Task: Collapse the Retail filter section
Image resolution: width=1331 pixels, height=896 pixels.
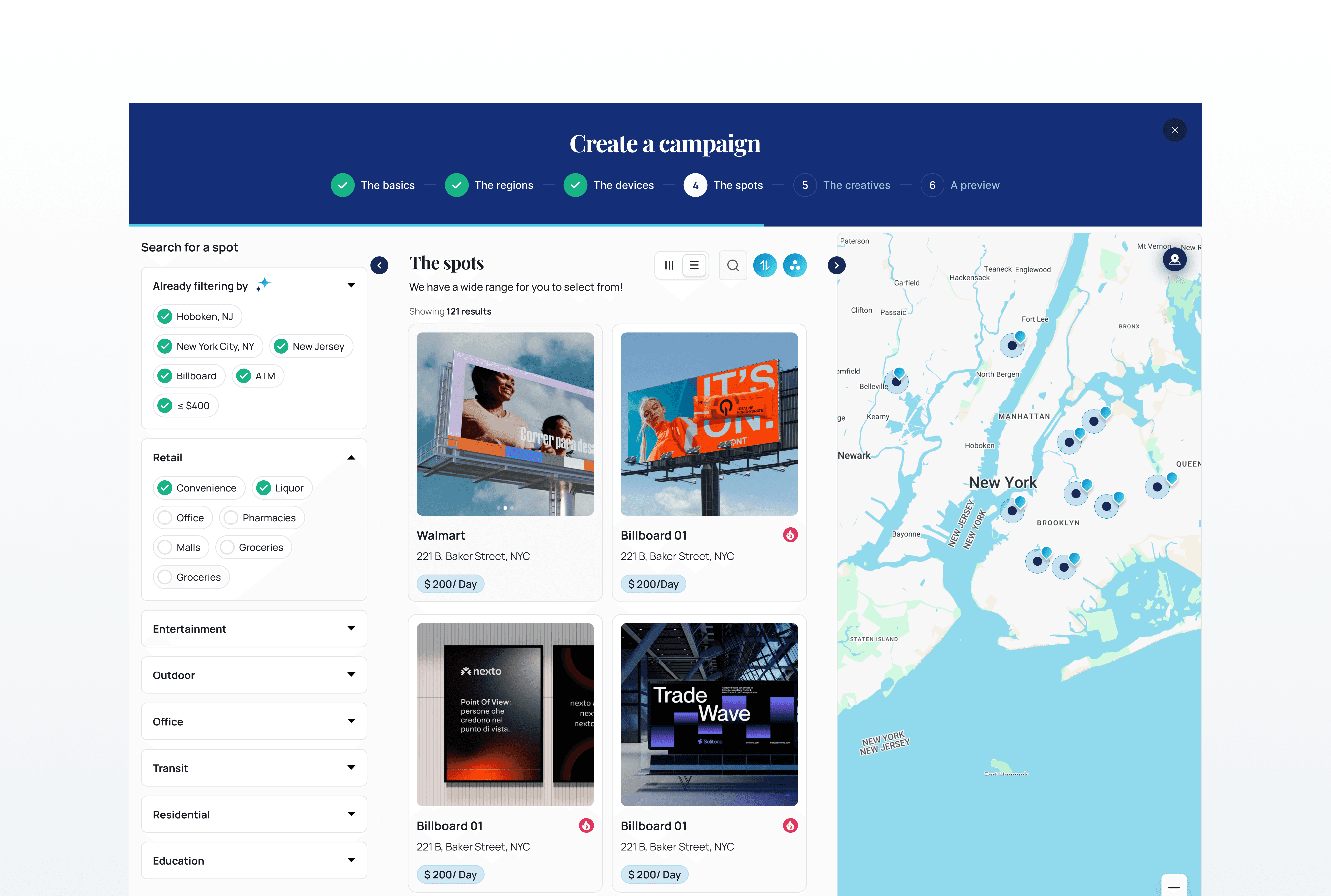Action: [351, 457]
